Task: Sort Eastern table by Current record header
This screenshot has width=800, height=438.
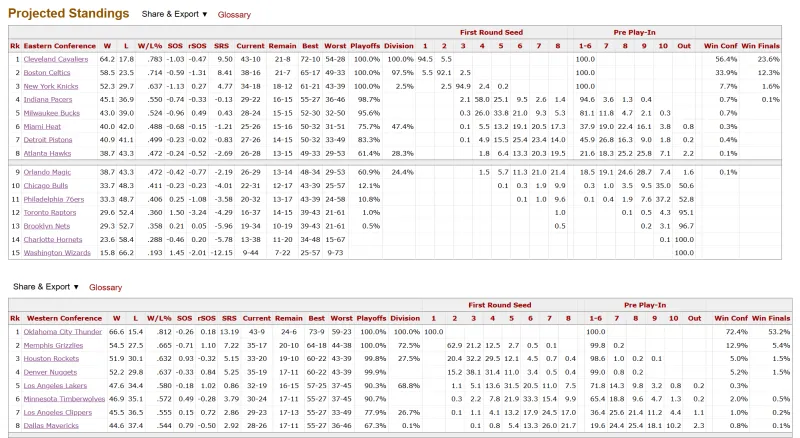Action: 251,46
